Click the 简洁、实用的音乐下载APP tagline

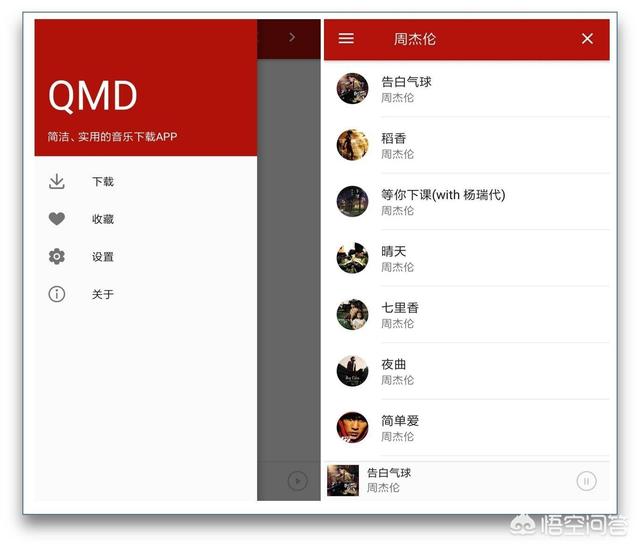click(x=112, y=136)
